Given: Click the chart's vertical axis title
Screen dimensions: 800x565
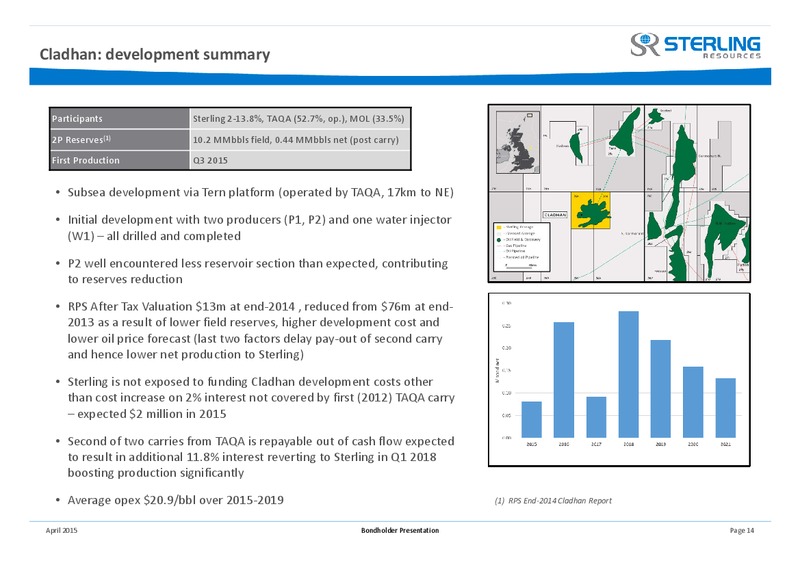Looking at the screenshot, I should pos(496,371).
